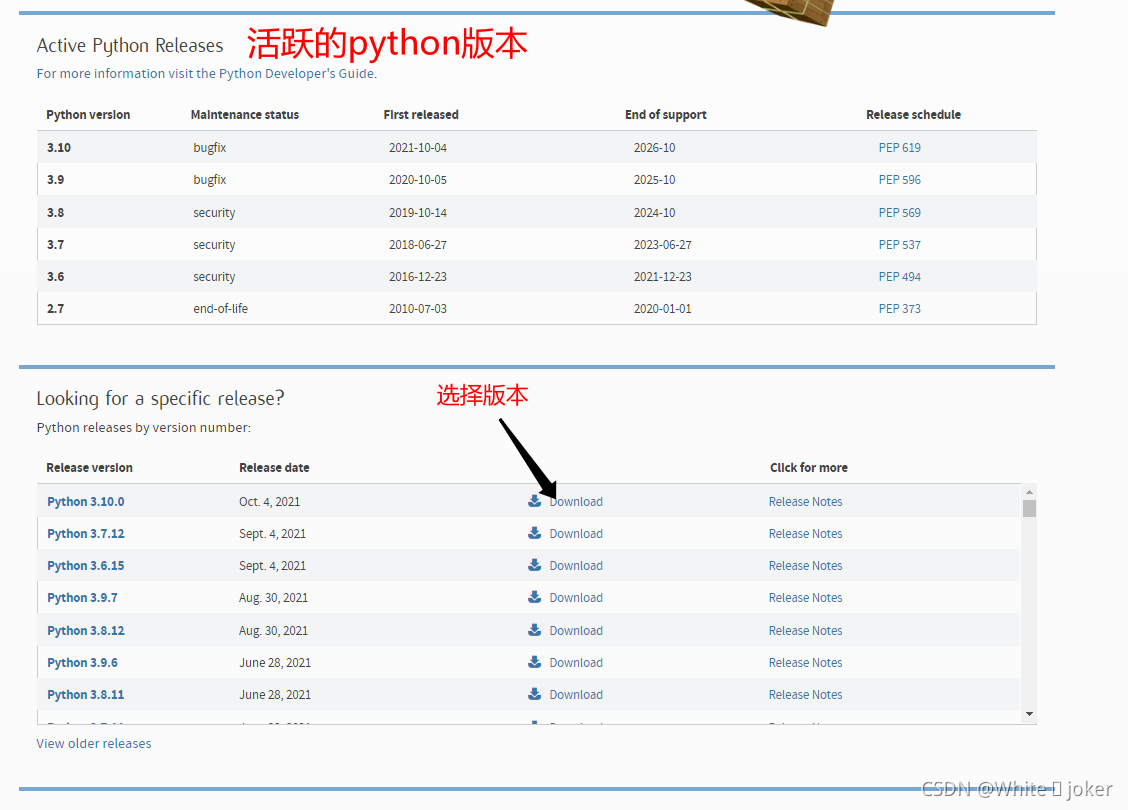Click scrollbar down arrow in releases list

pyautogui.click(x=1029, y=714)
